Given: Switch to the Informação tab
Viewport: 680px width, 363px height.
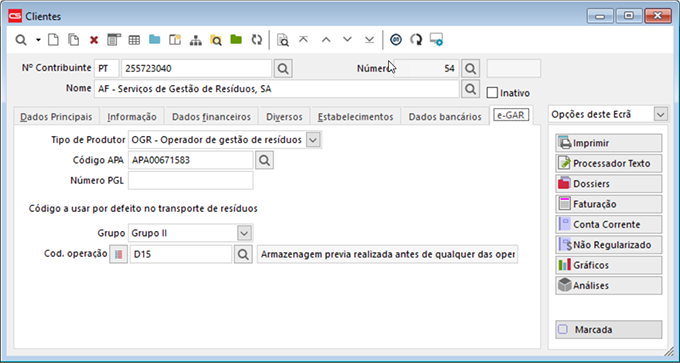Looking at the screenshot, I should [132, 117].
